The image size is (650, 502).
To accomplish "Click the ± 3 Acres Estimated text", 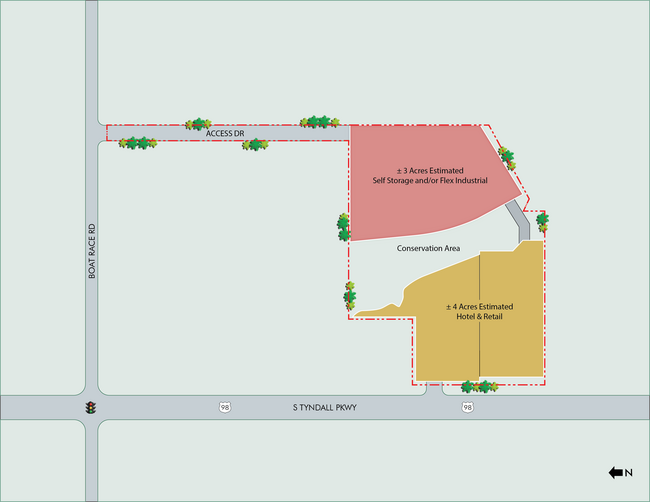I will tap(429, 170).
